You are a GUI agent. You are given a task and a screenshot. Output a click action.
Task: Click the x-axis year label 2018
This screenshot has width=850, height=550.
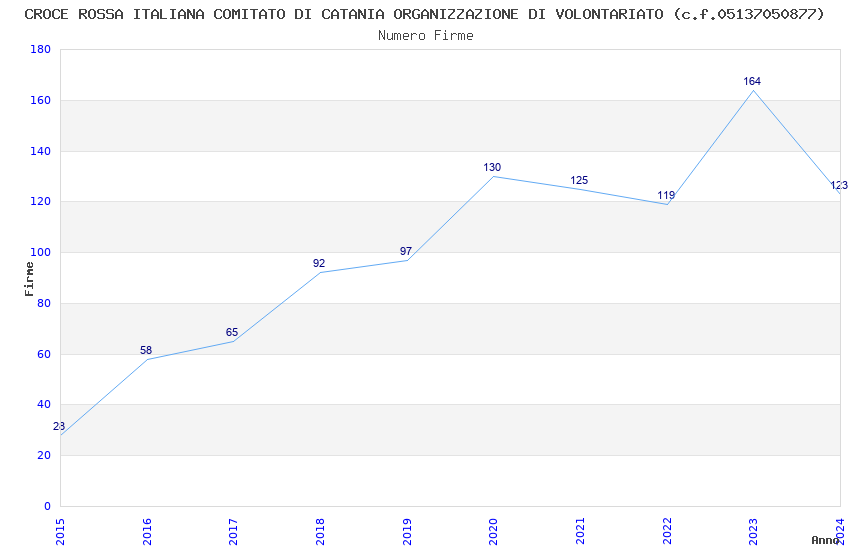click(320, 532)
